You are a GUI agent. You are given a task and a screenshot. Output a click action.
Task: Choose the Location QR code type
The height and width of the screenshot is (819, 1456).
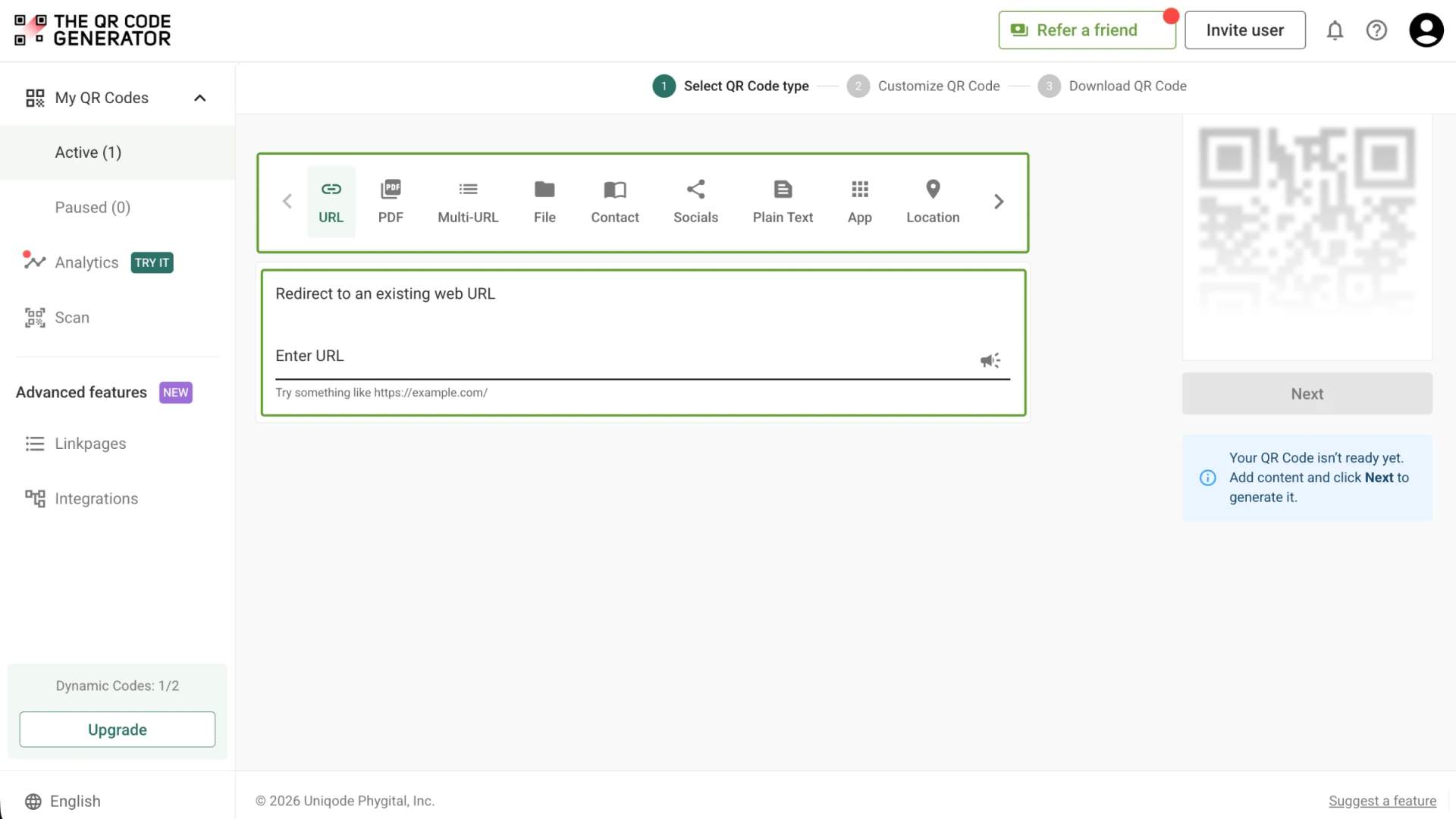coord(933,202)
